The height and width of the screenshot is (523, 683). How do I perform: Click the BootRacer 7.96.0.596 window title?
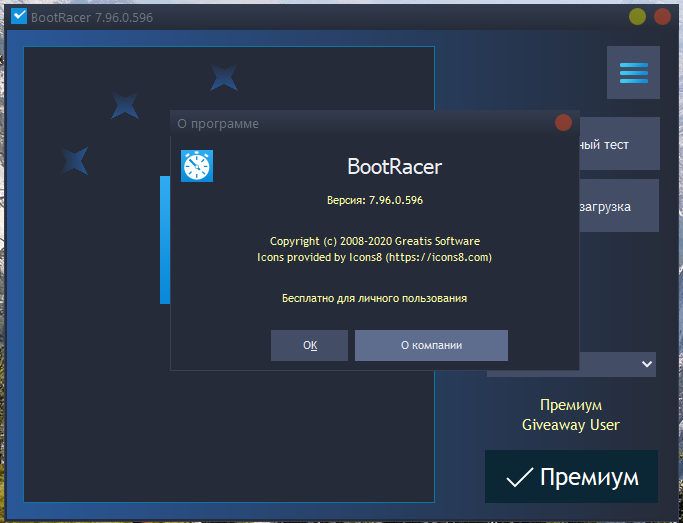pos(92,17)
